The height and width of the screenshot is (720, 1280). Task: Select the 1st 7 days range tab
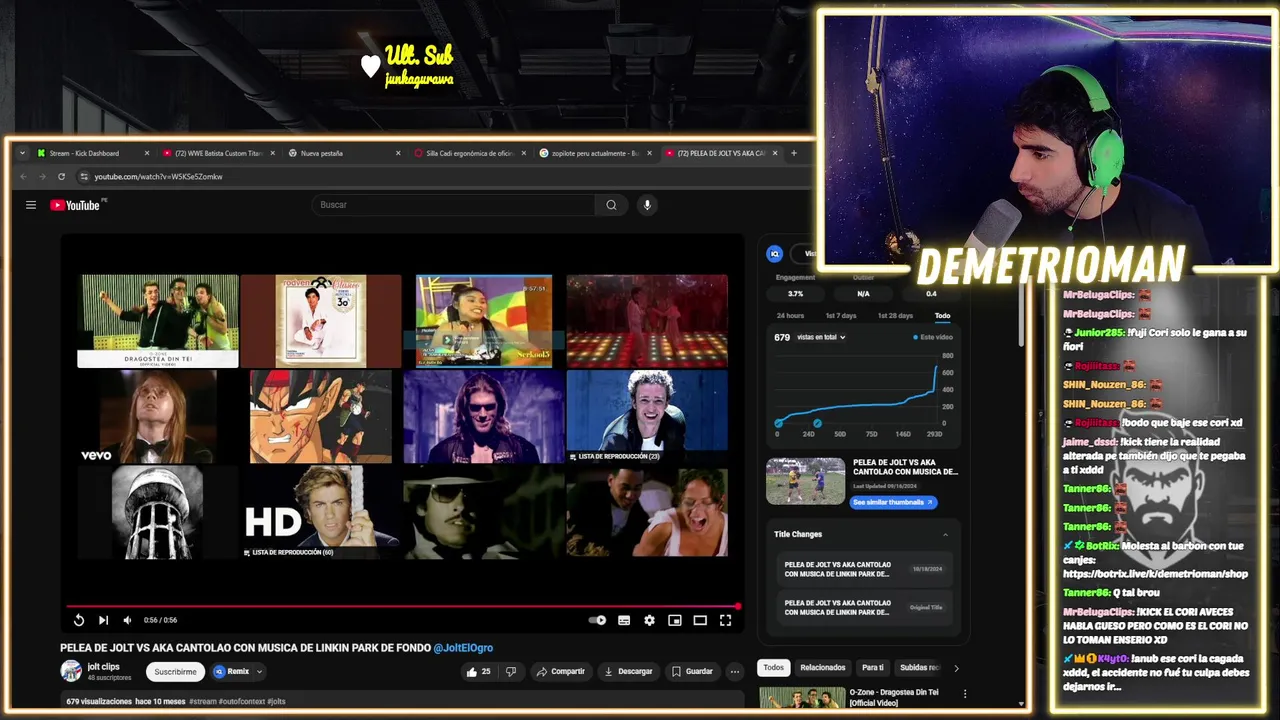point(839,315)
